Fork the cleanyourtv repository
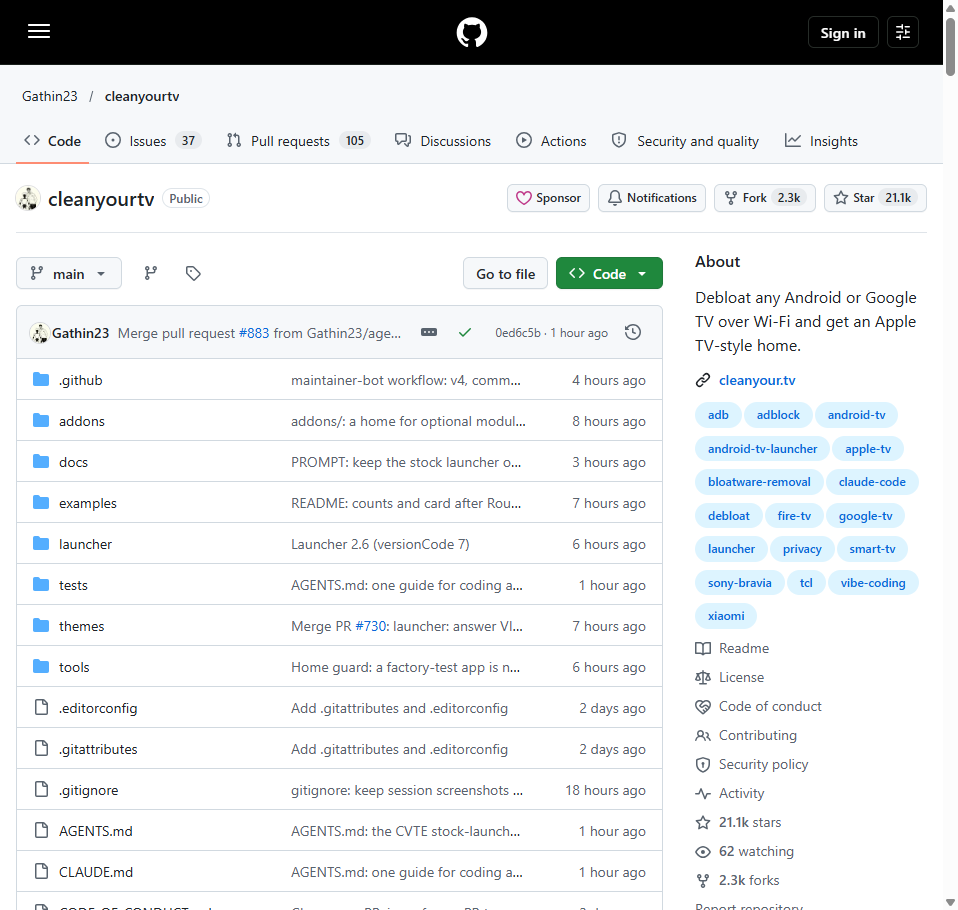 coord(764,198)
